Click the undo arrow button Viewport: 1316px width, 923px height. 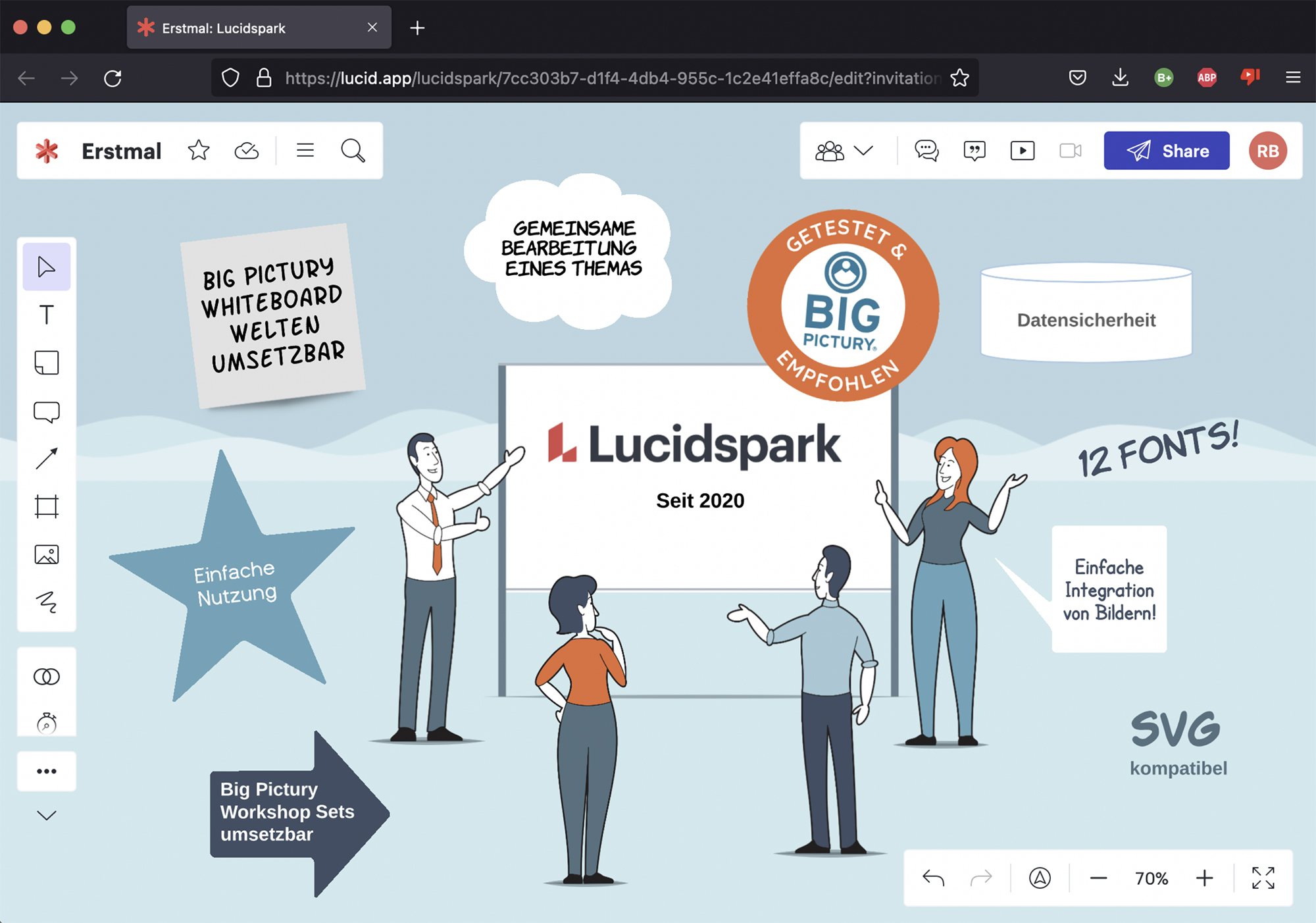click(933, 878)
